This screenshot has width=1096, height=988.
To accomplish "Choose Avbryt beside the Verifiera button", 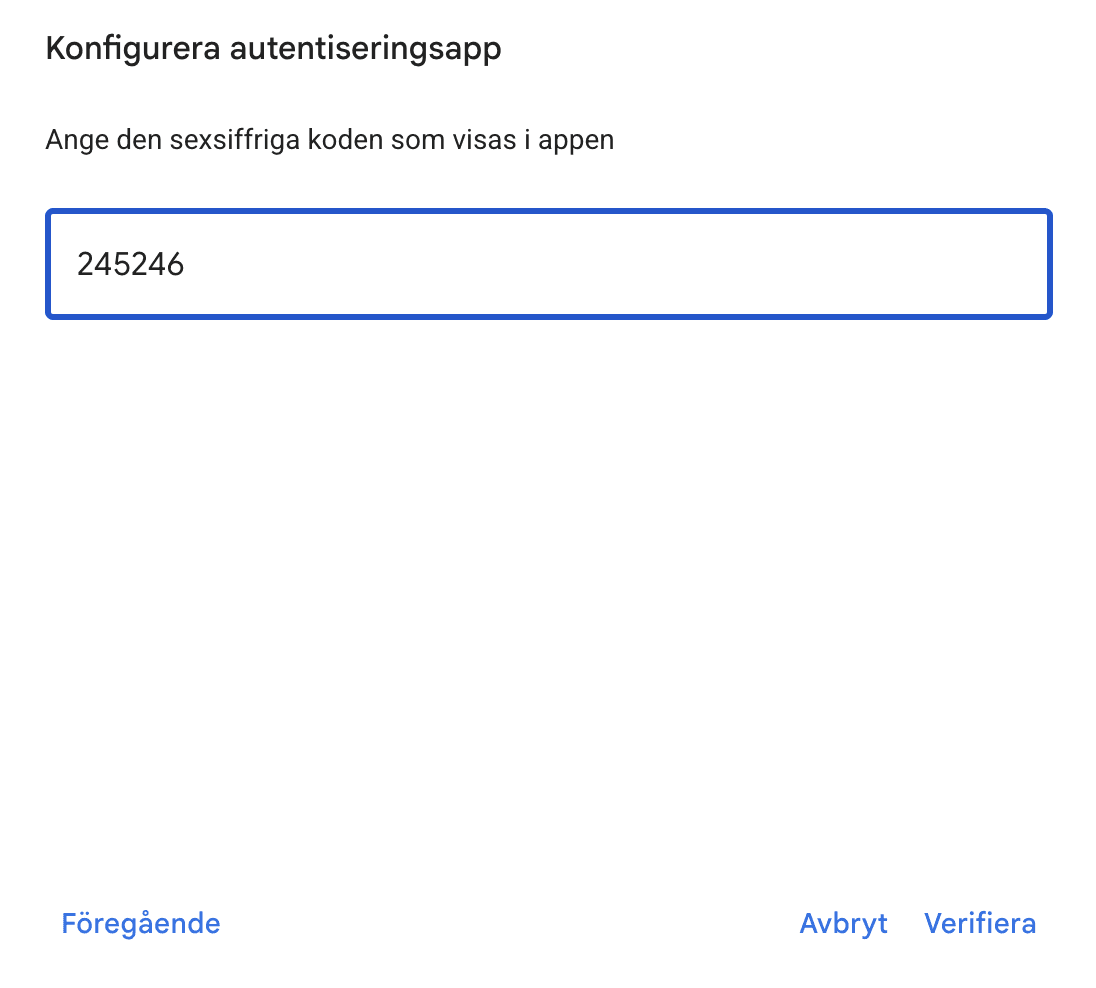I will click(x=844, y=924).
